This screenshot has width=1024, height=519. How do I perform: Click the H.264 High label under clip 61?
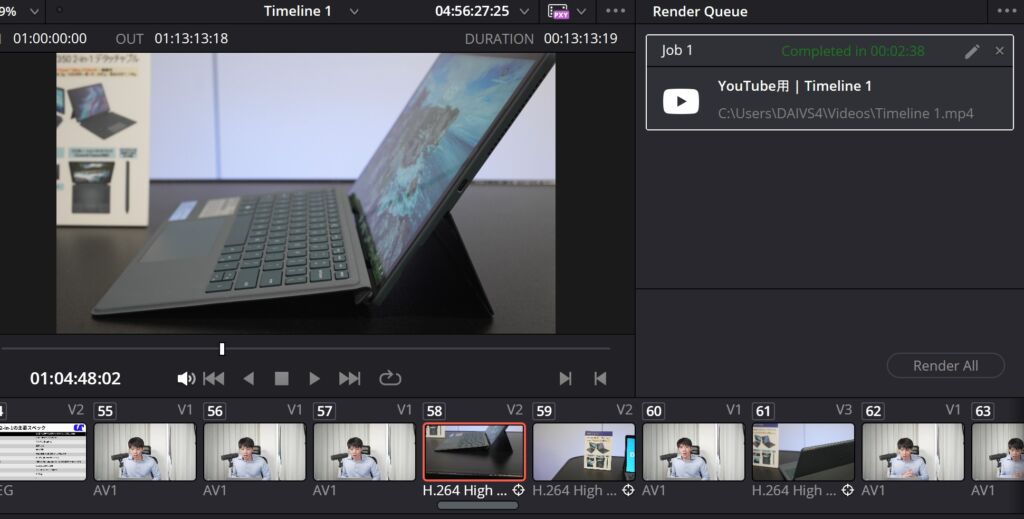[x=793, y=490]
